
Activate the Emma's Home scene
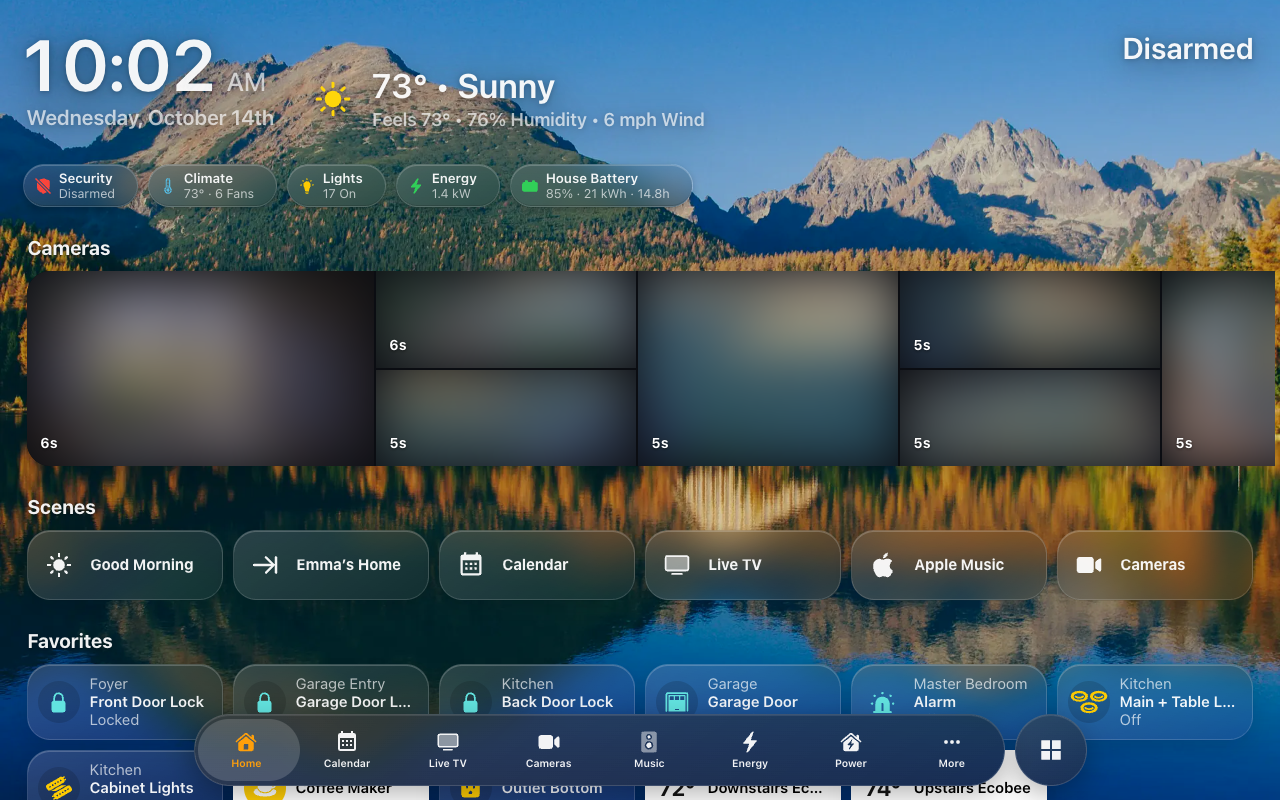coord(331,565)
